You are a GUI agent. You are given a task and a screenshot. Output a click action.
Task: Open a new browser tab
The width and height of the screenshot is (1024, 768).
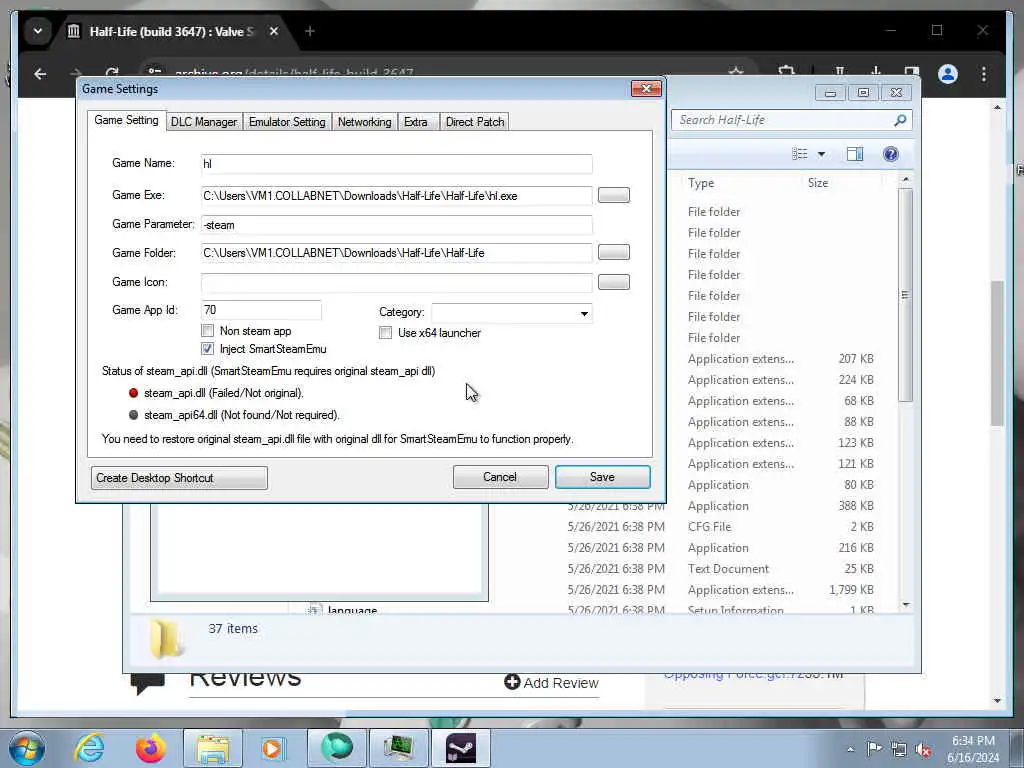(310, 31)
